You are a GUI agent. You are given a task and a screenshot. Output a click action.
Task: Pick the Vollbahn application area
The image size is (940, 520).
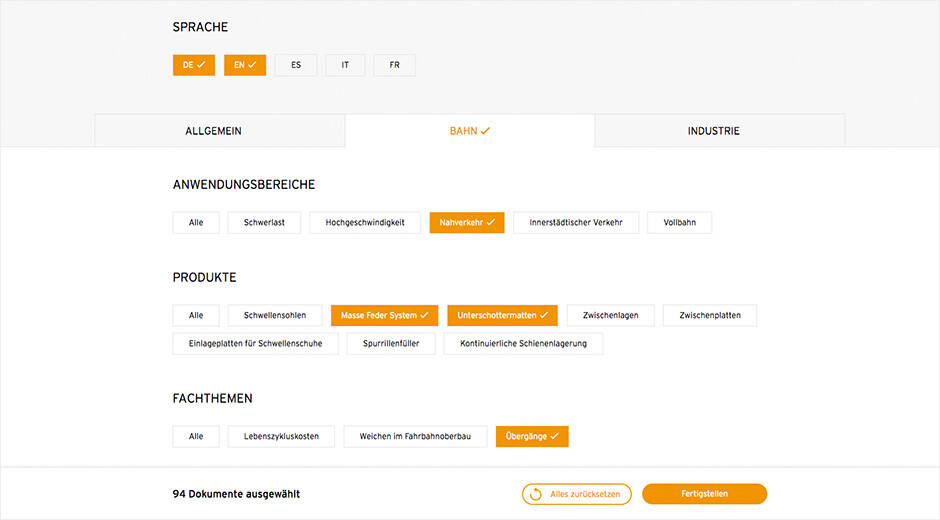[679, 222]
